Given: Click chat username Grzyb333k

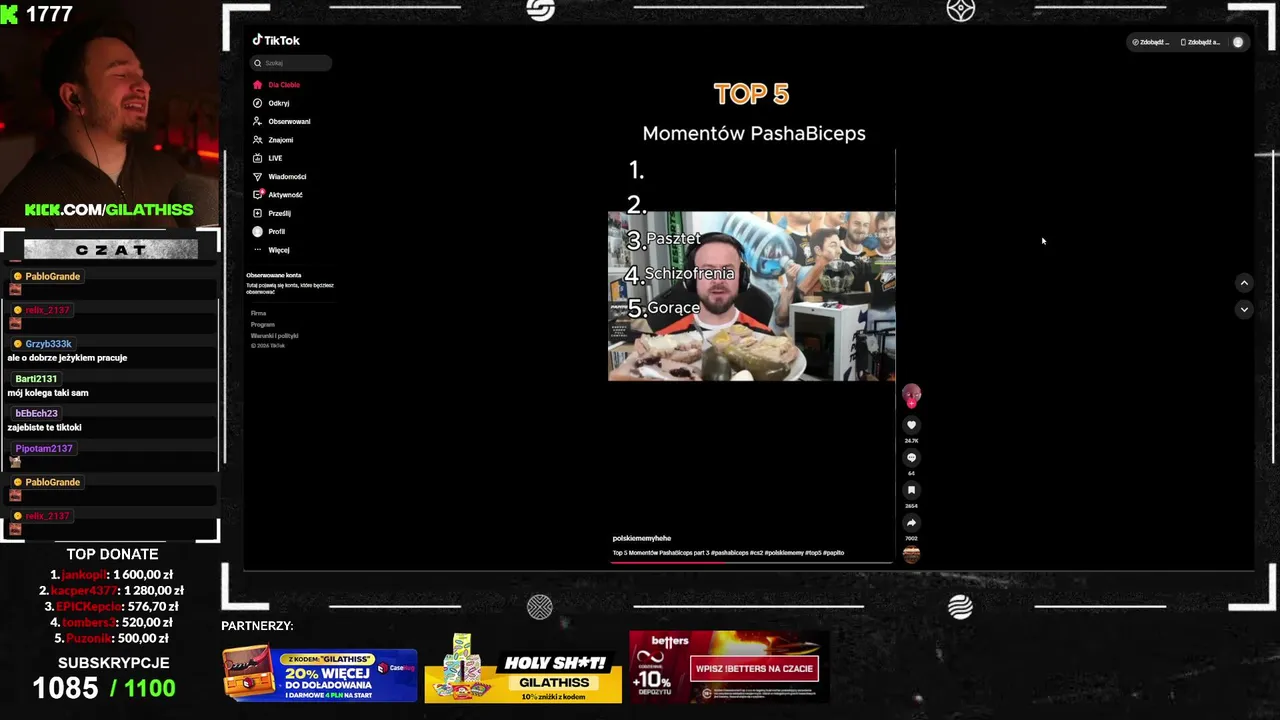Looking at the screenshot, I should (48, 344).
